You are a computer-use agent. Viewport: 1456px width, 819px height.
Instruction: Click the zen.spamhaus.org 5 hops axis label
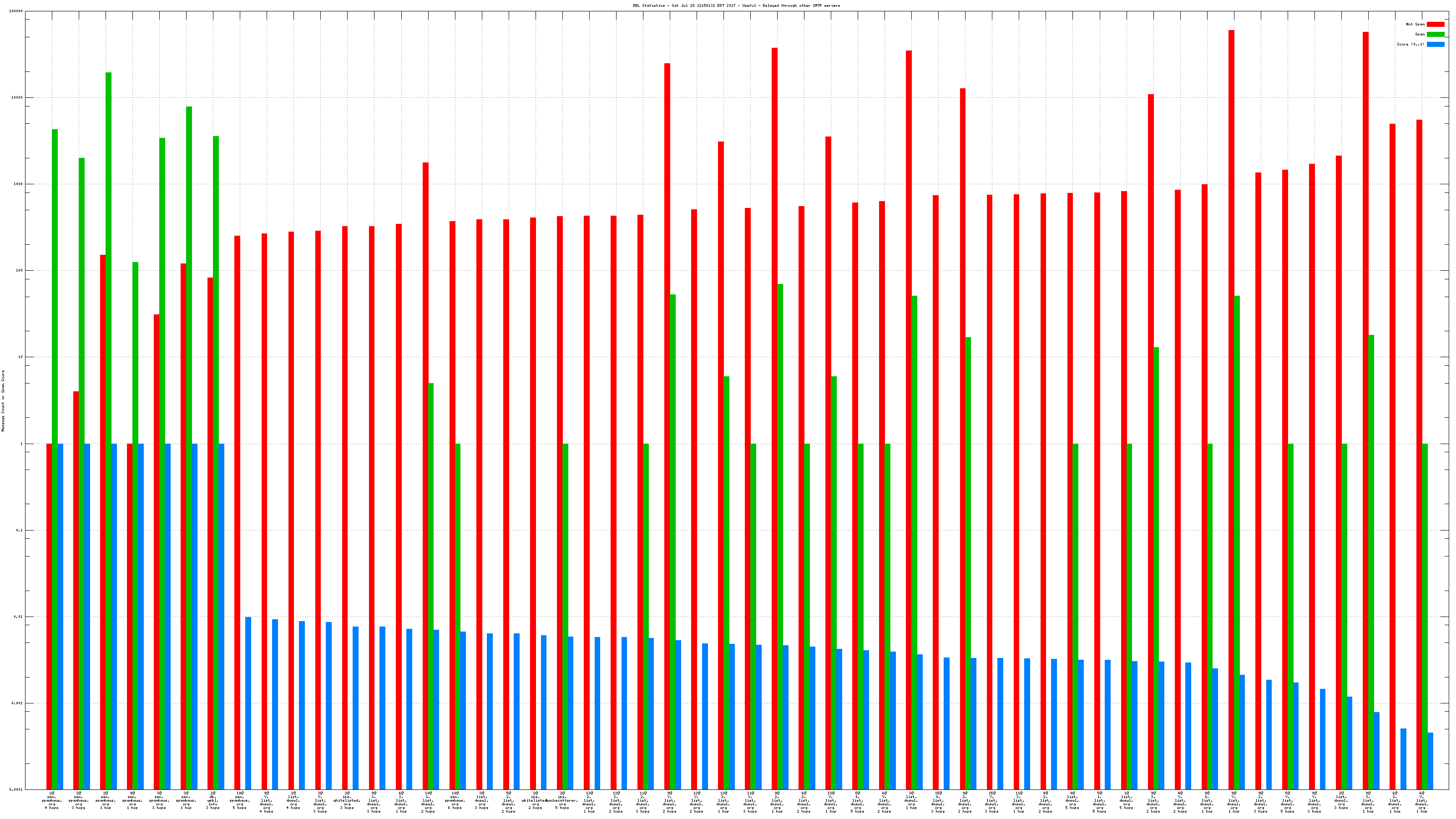click(240, 800)
